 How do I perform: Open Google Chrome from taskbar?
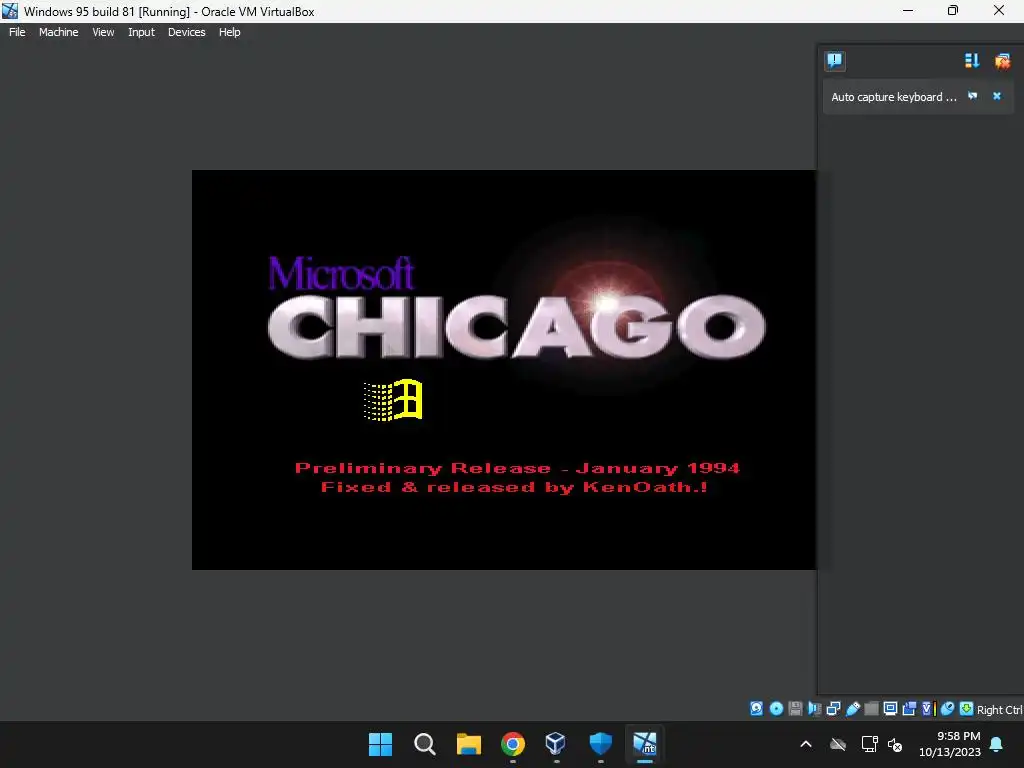[513, 744]
